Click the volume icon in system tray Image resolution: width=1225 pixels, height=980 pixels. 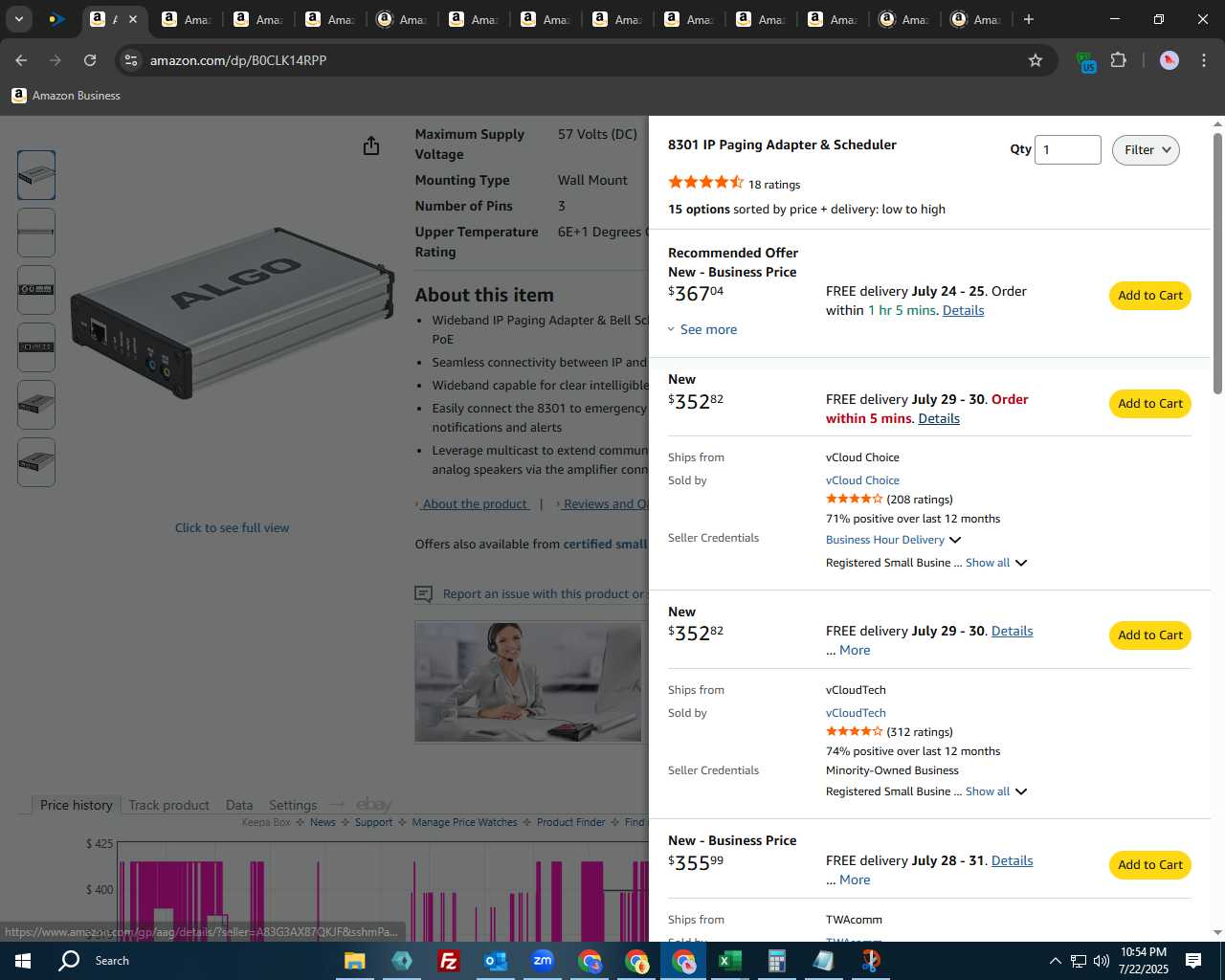[x=1102, y=961]
